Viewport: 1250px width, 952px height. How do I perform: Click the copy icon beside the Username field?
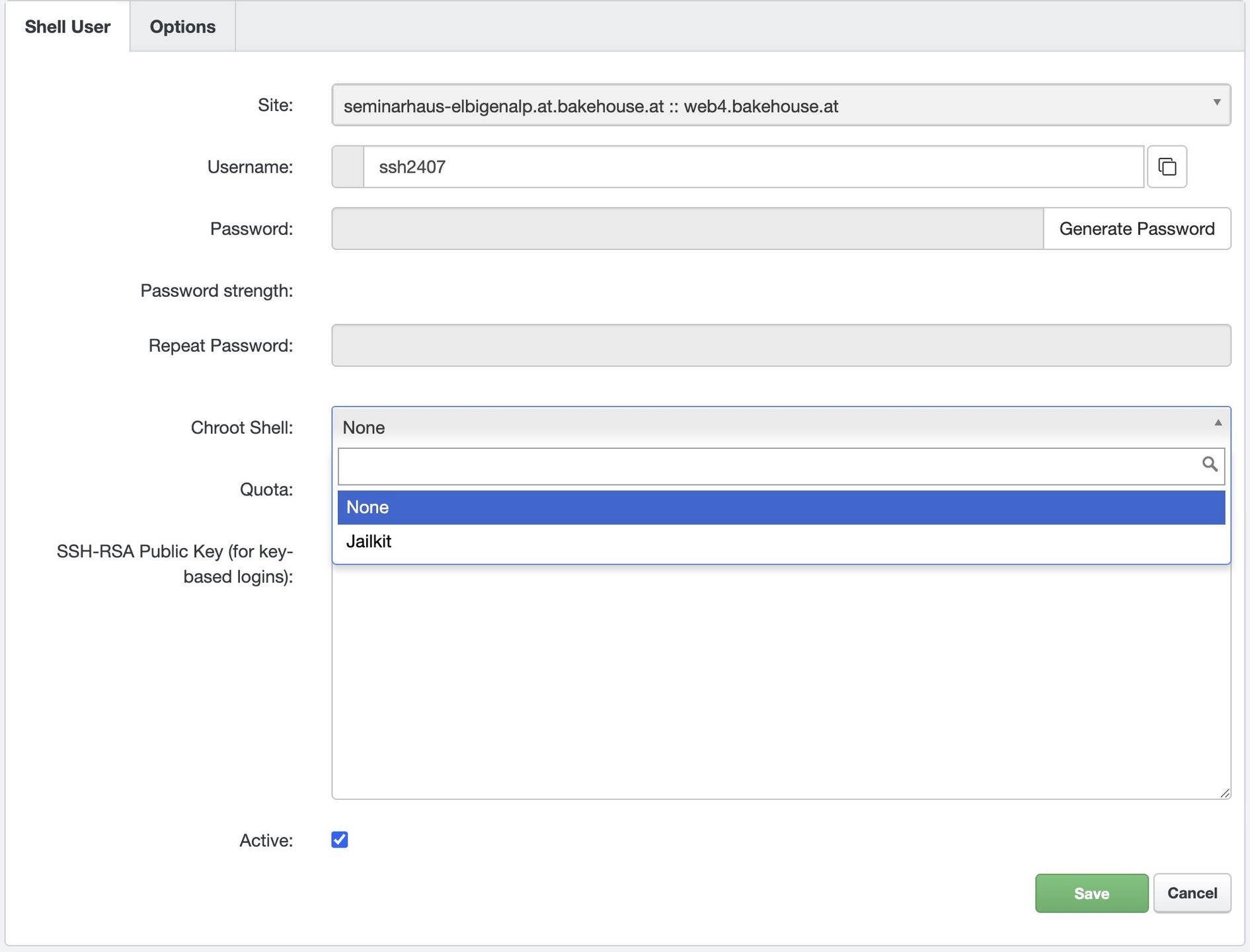pyautogui.click(x=1167, y=167)
